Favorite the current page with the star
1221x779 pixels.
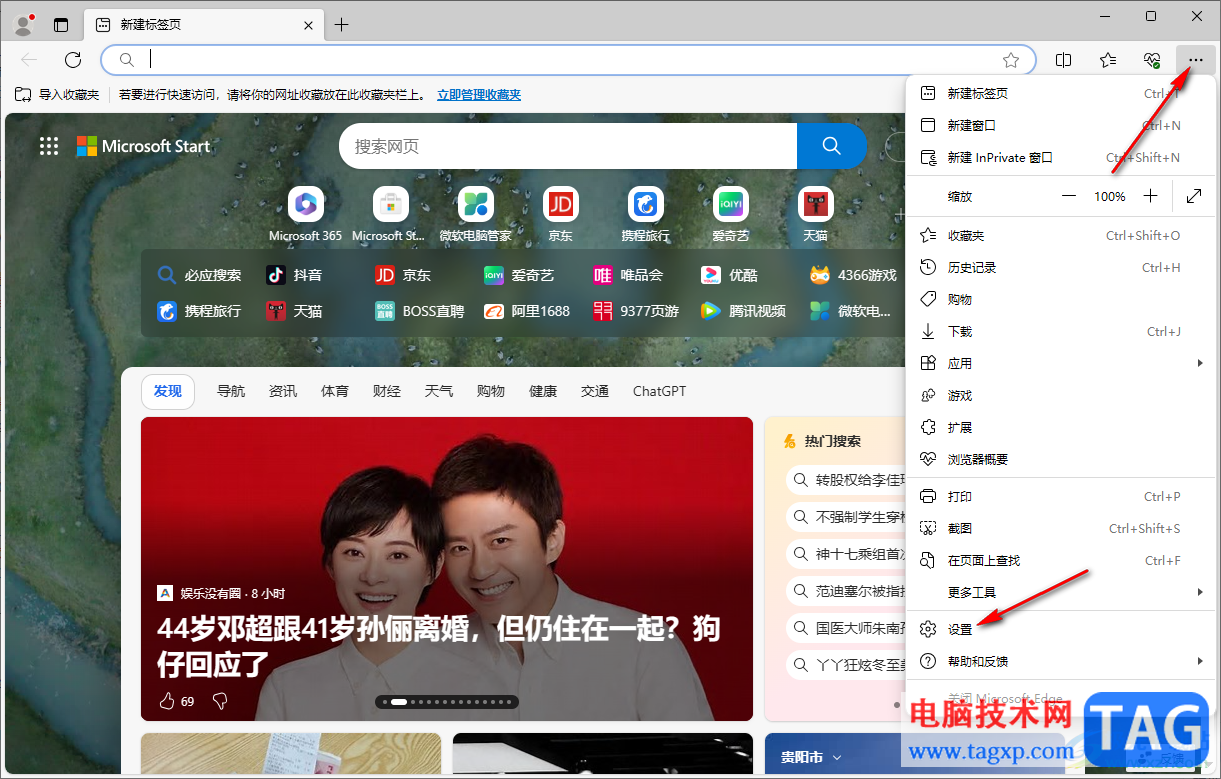point(1011,60)
